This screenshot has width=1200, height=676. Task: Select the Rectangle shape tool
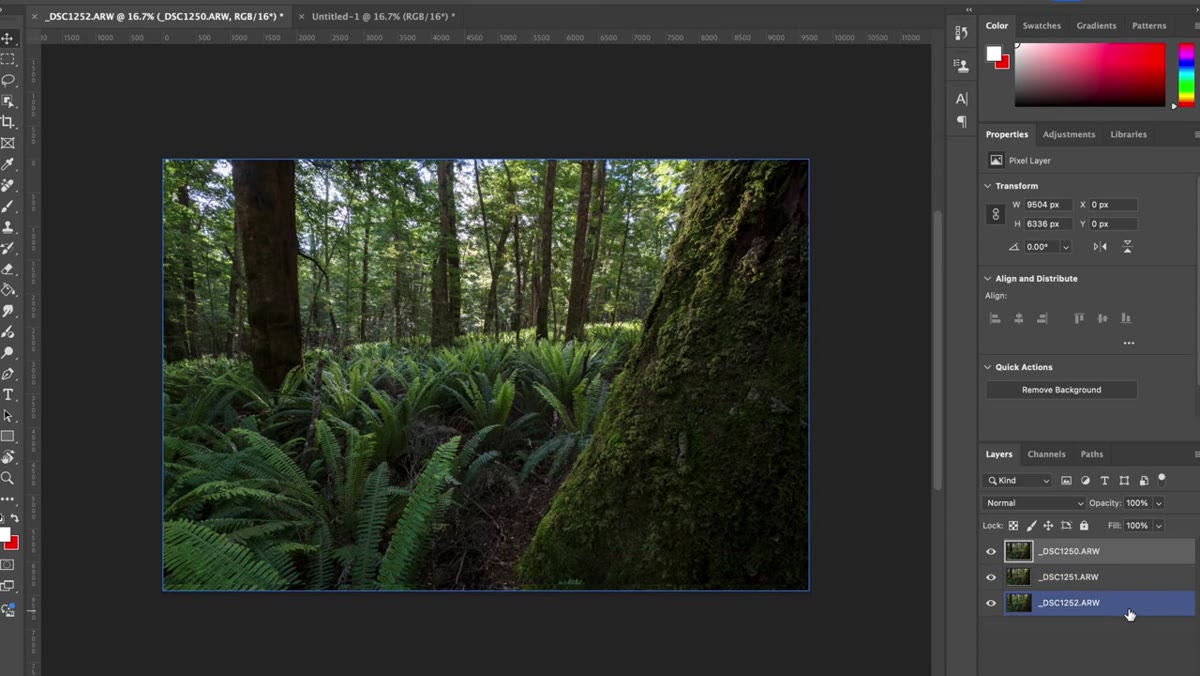pos(7,437)
